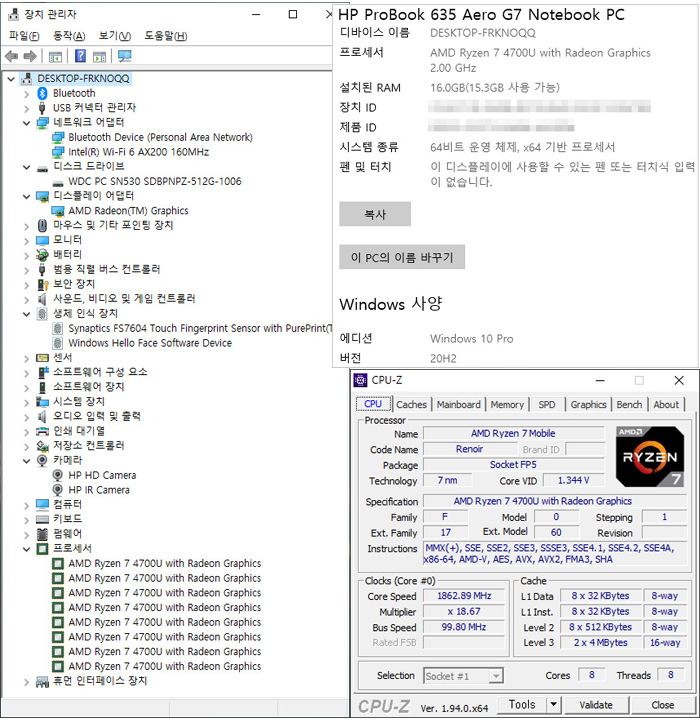Select Bluetooth Device (Personal Area Network)
The height and width of the screenshot is (721, 700).
click(161, 137)
